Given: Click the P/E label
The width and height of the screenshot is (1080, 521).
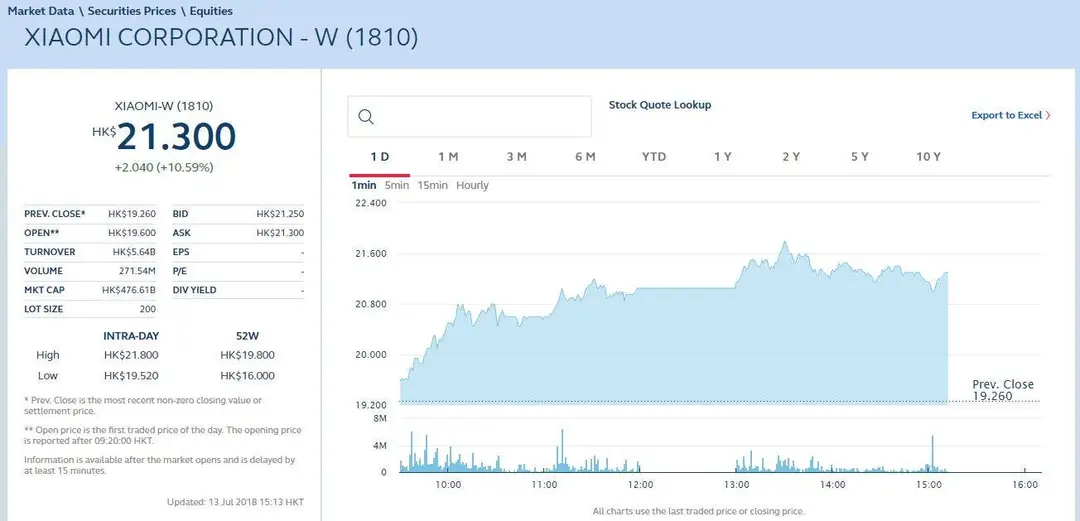Looking at the screenshot, I should pyautogui.click(x=180, y=271).
